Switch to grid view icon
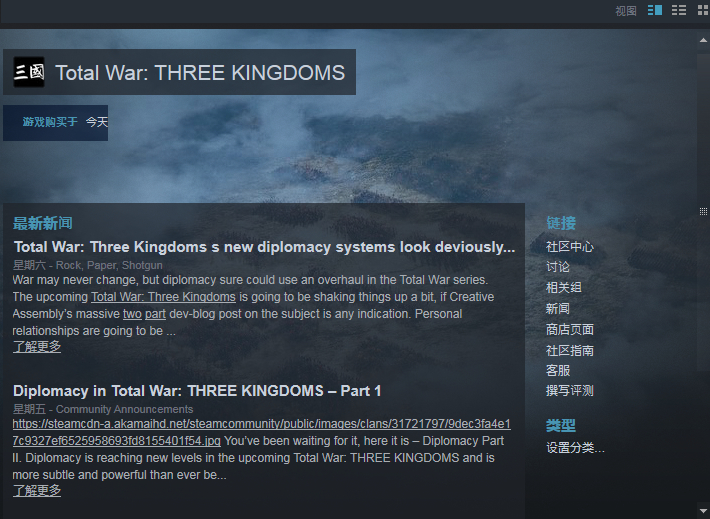Viewport: 710px width, 519px height. click(x=703, y=10)
